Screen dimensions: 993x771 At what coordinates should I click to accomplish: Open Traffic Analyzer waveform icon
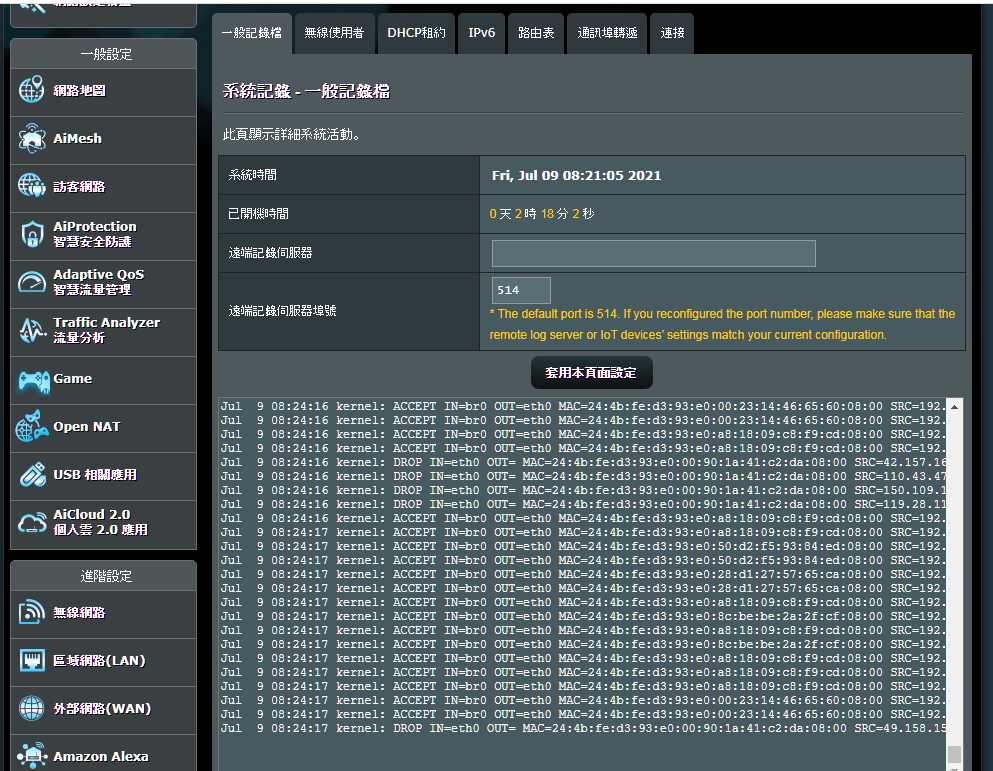(31, 331)
